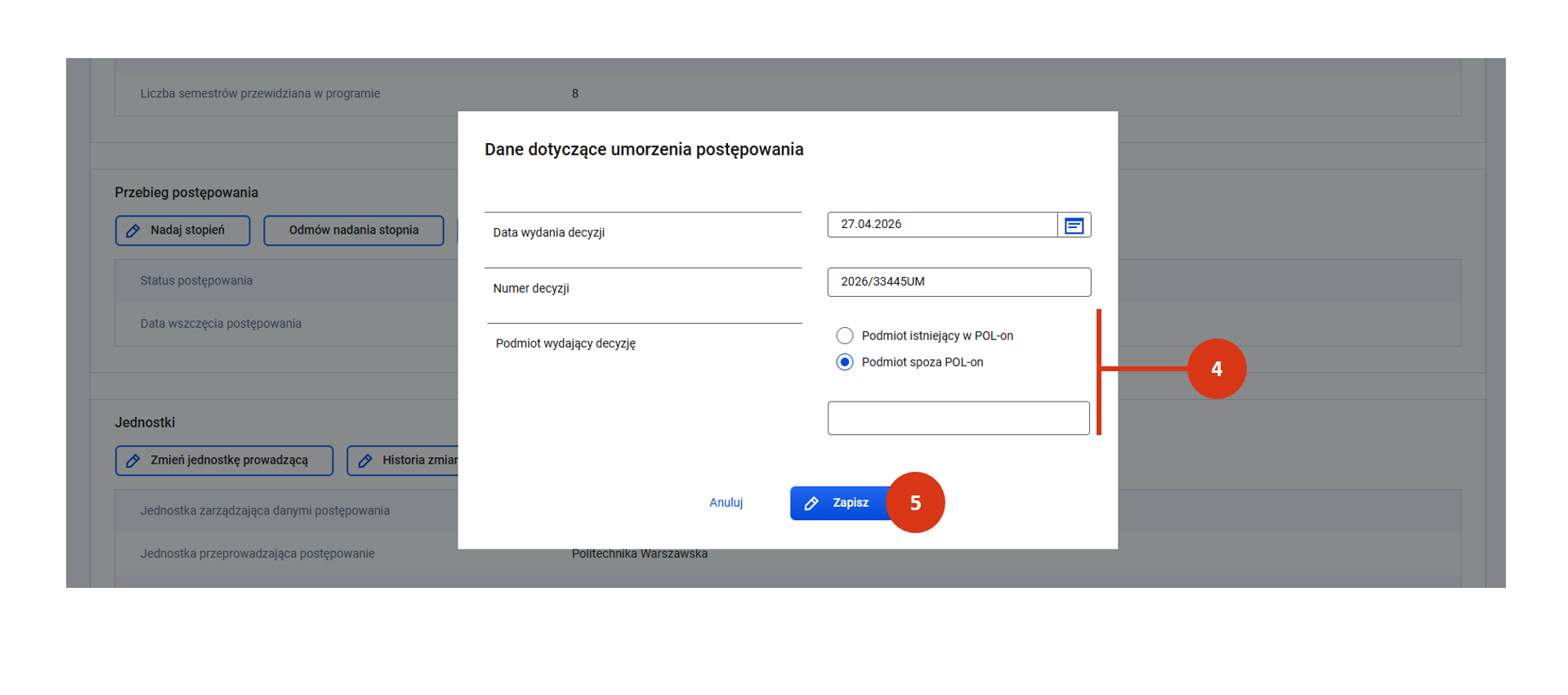
Task: Focus the Numer decyzji field 2026/33445UM
Action: pyautogui.click(x=958, y=282)
